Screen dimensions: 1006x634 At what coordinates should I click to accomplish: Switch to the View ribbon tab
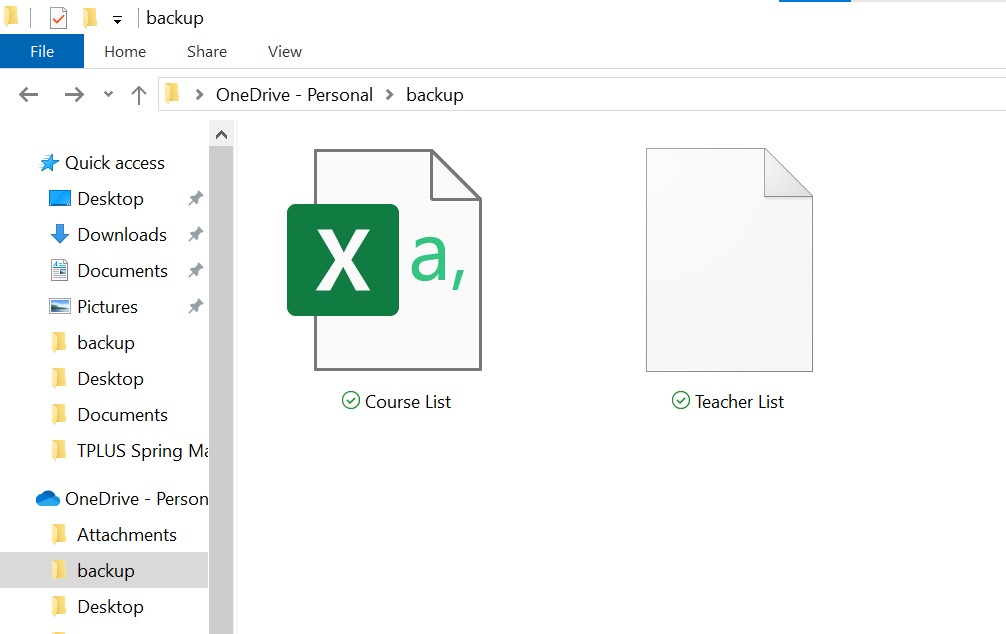point(284,51)
